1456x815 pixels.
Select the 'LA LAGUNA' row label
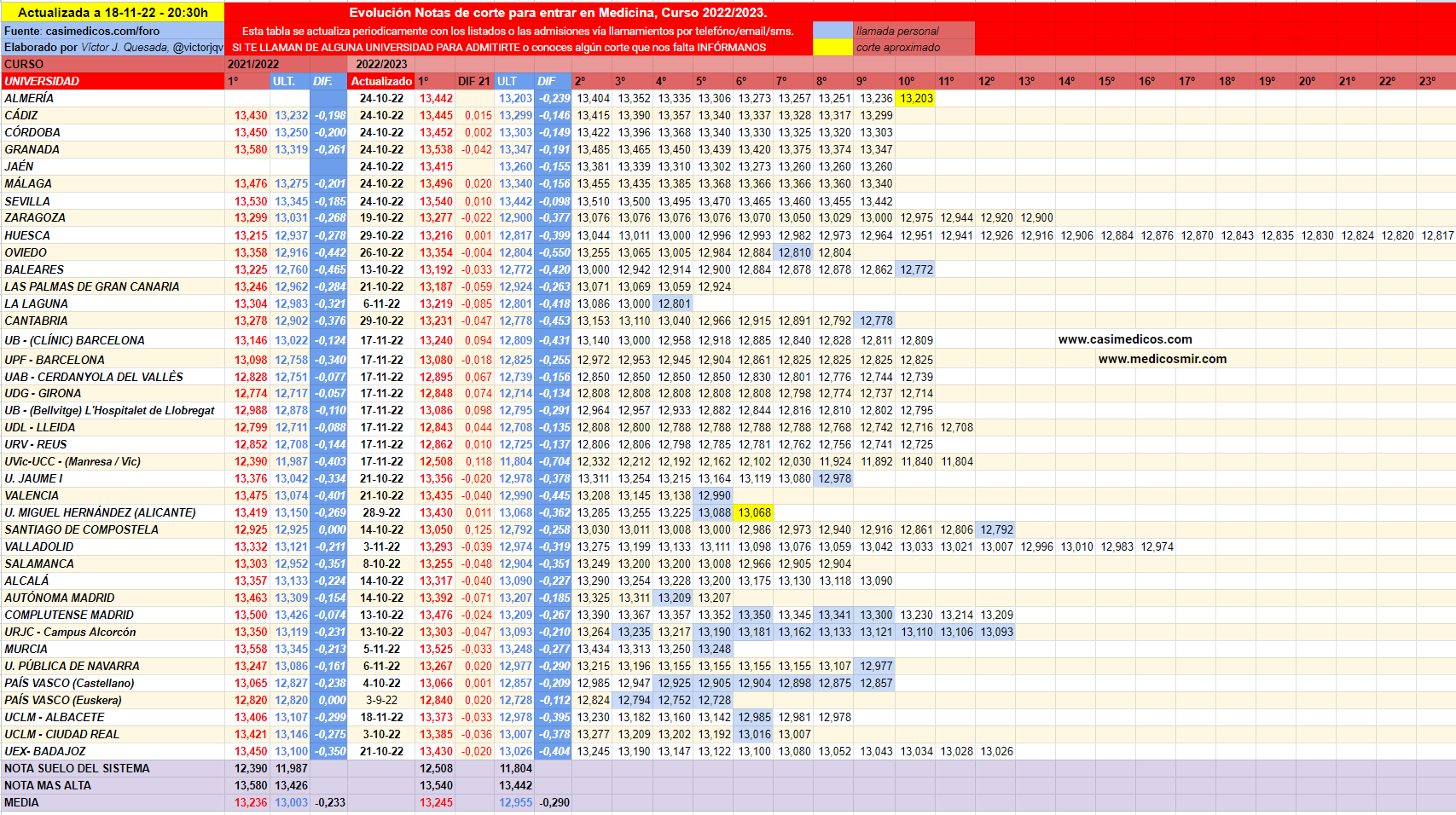(x=113, y=303)
